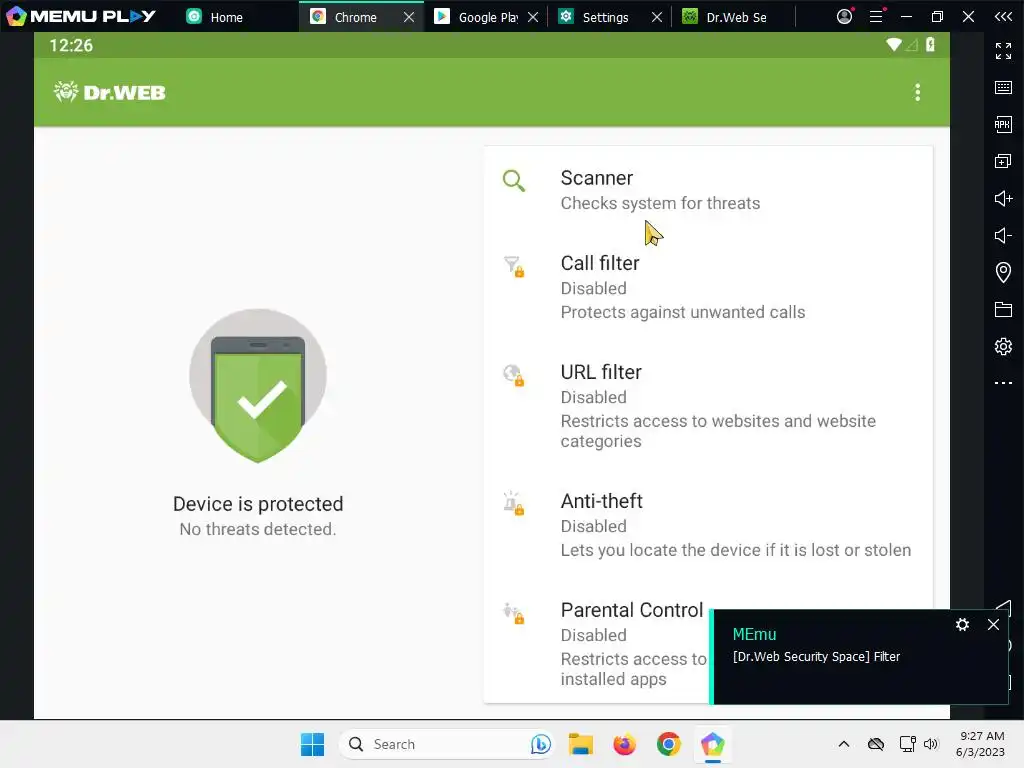Click the Bing icon in taskbar search
1024x768 pixels.
[541, 744]
